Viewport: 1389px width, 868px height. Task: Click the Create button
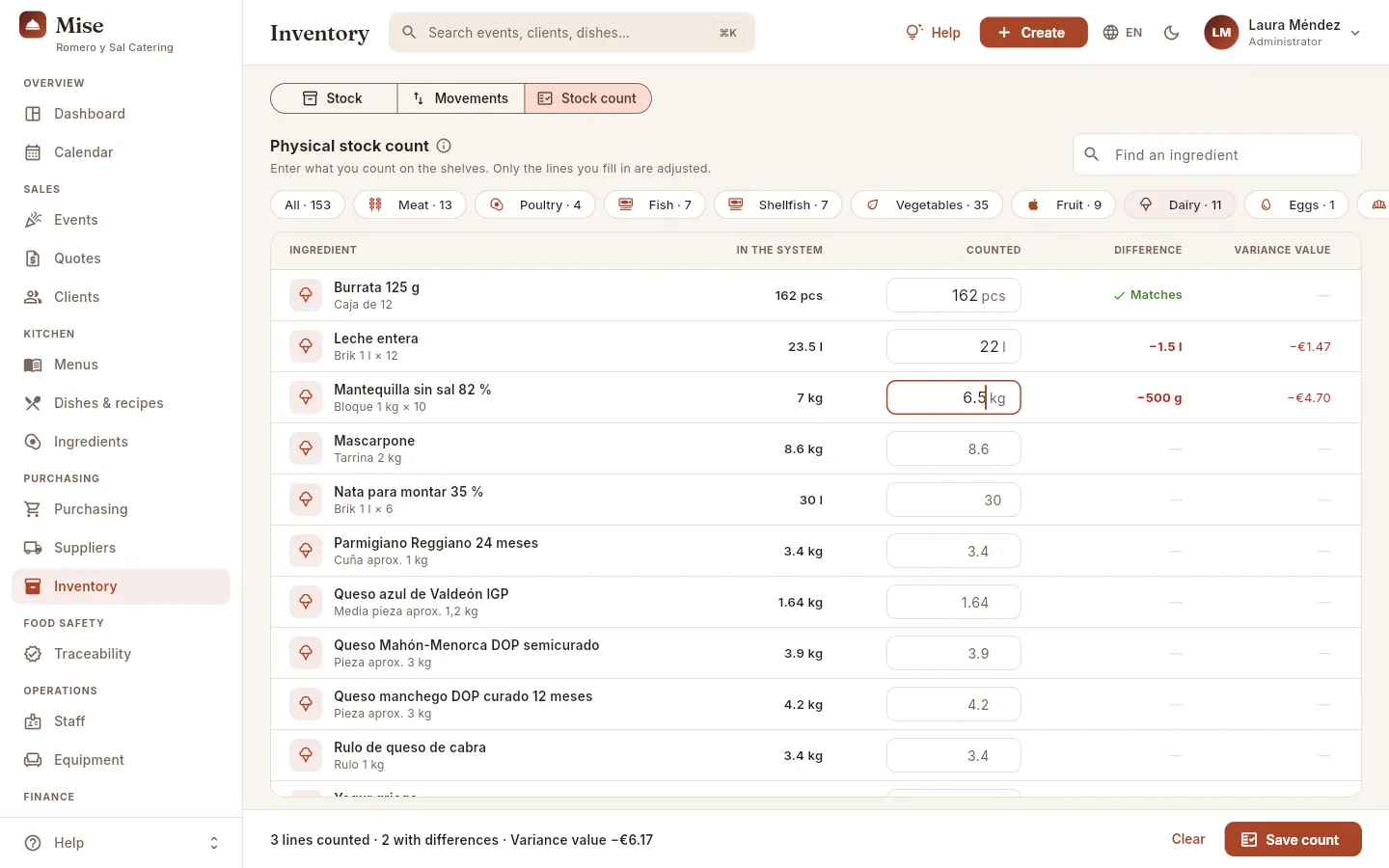(x=1033, y=33)
